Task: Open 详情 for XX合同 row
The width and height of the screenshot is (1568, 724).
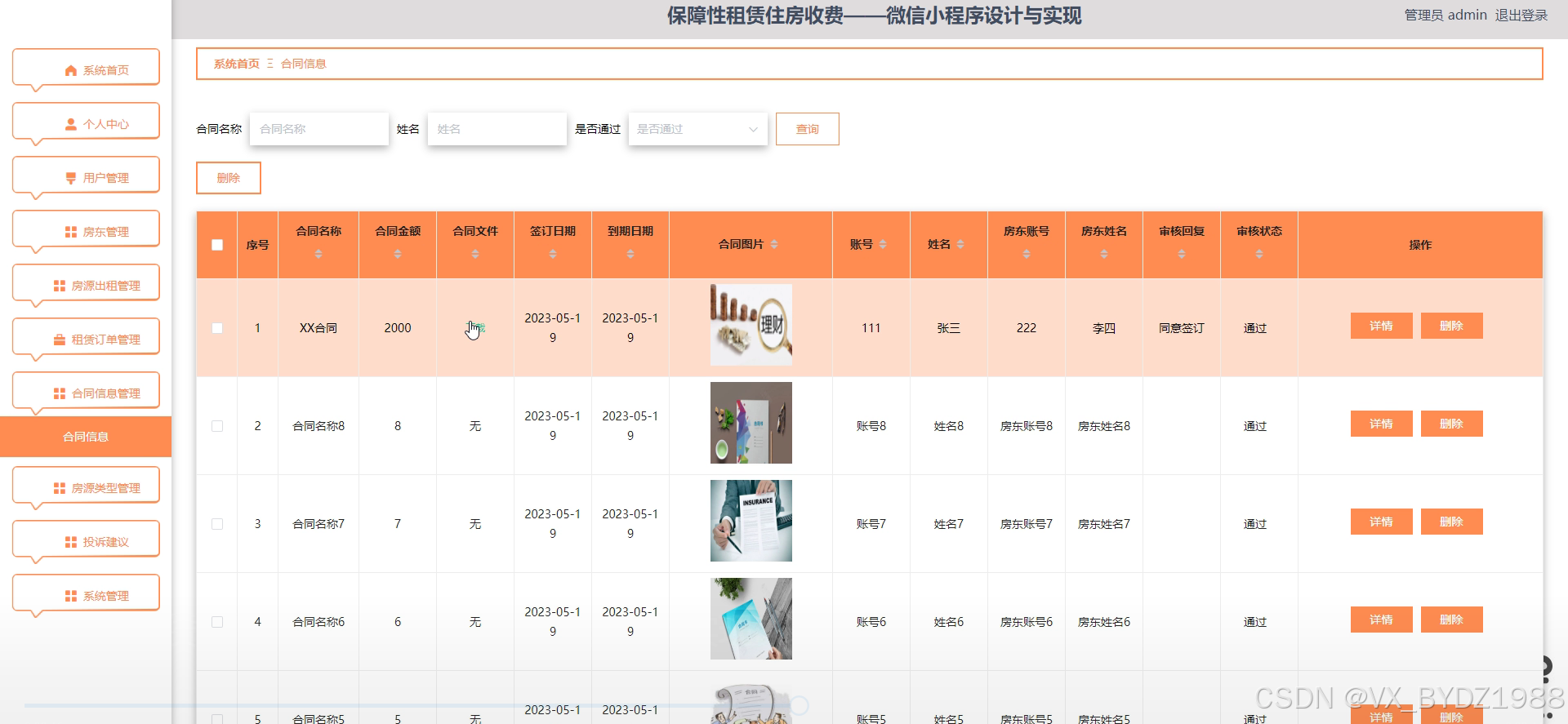Action: [x=1382, y=326]
